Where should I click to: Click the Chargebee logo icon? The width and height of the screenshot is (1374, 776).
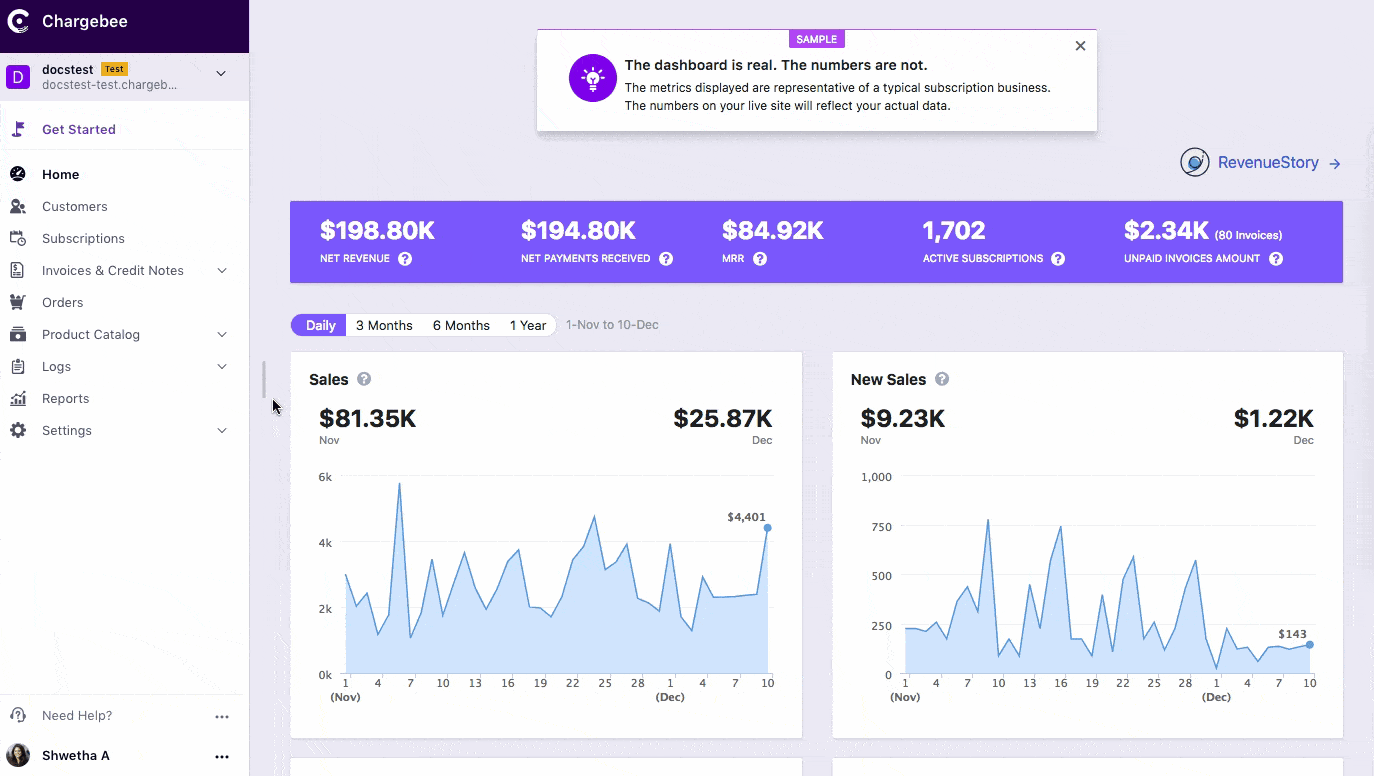(x=19, y=22)
